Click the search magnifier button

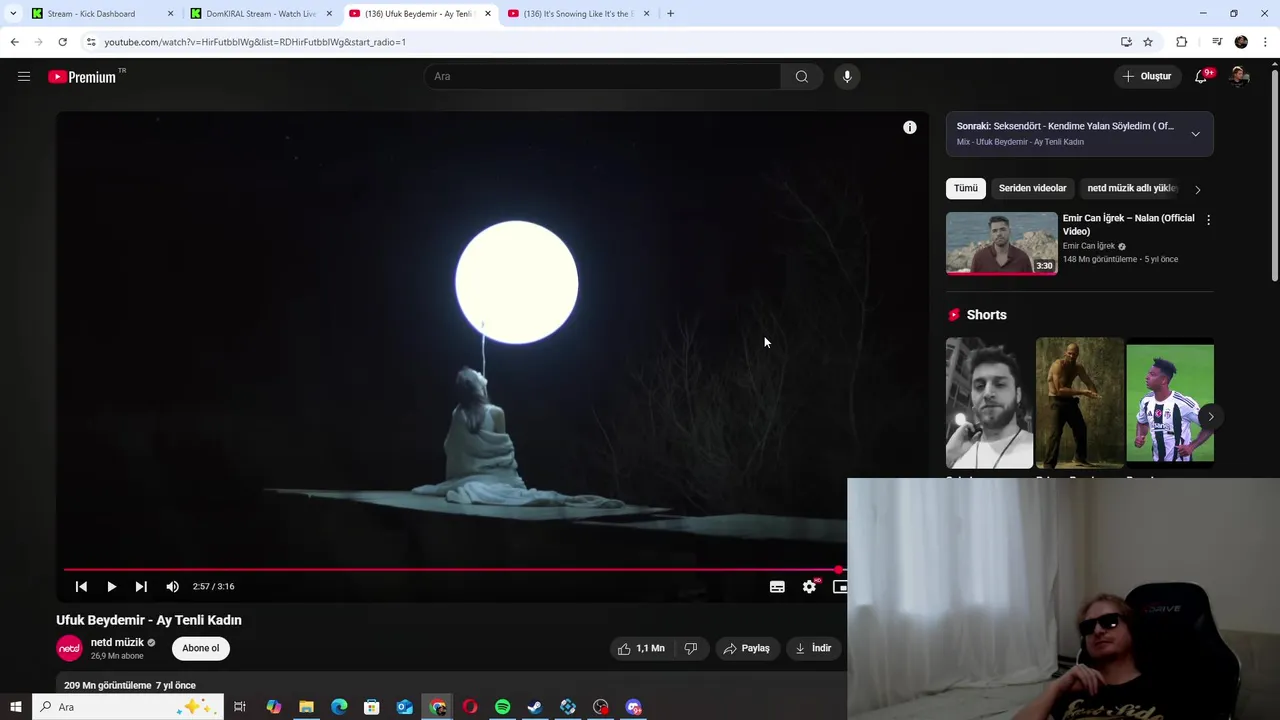pyautogui.click(x=801, y=76)
